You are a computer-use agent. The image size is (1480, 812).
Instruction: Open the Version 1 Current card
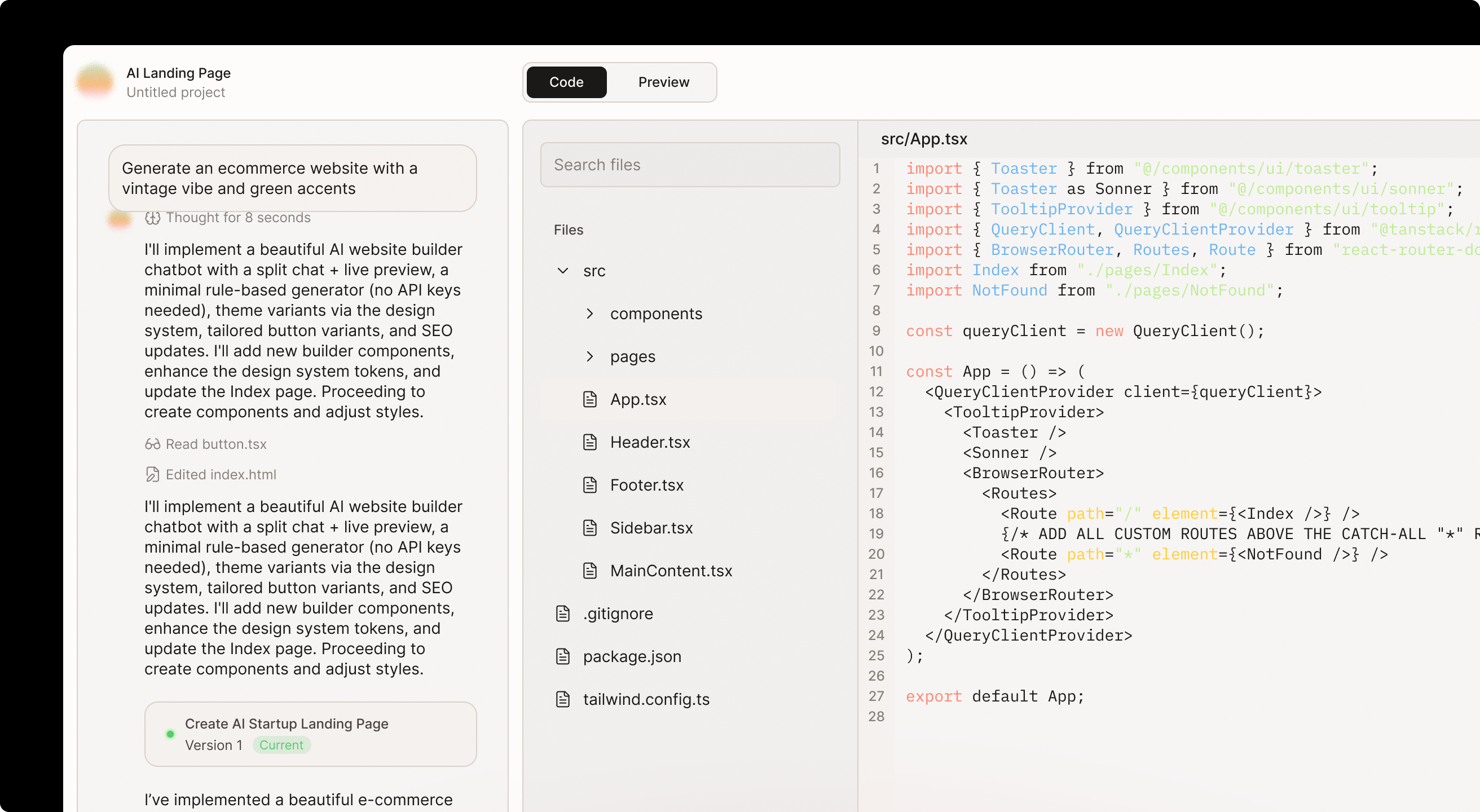pyautogui.click(x=310, y=734)
